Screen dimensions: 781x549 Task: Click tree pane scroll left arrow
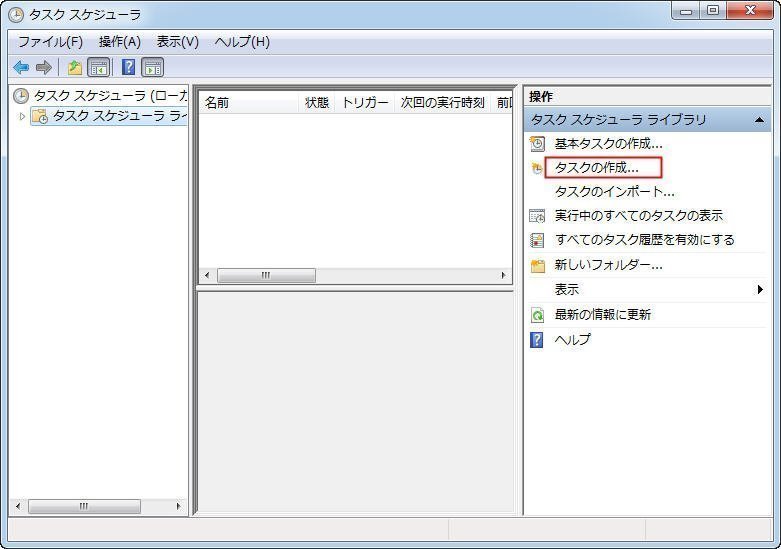click(x=18, y=506)
